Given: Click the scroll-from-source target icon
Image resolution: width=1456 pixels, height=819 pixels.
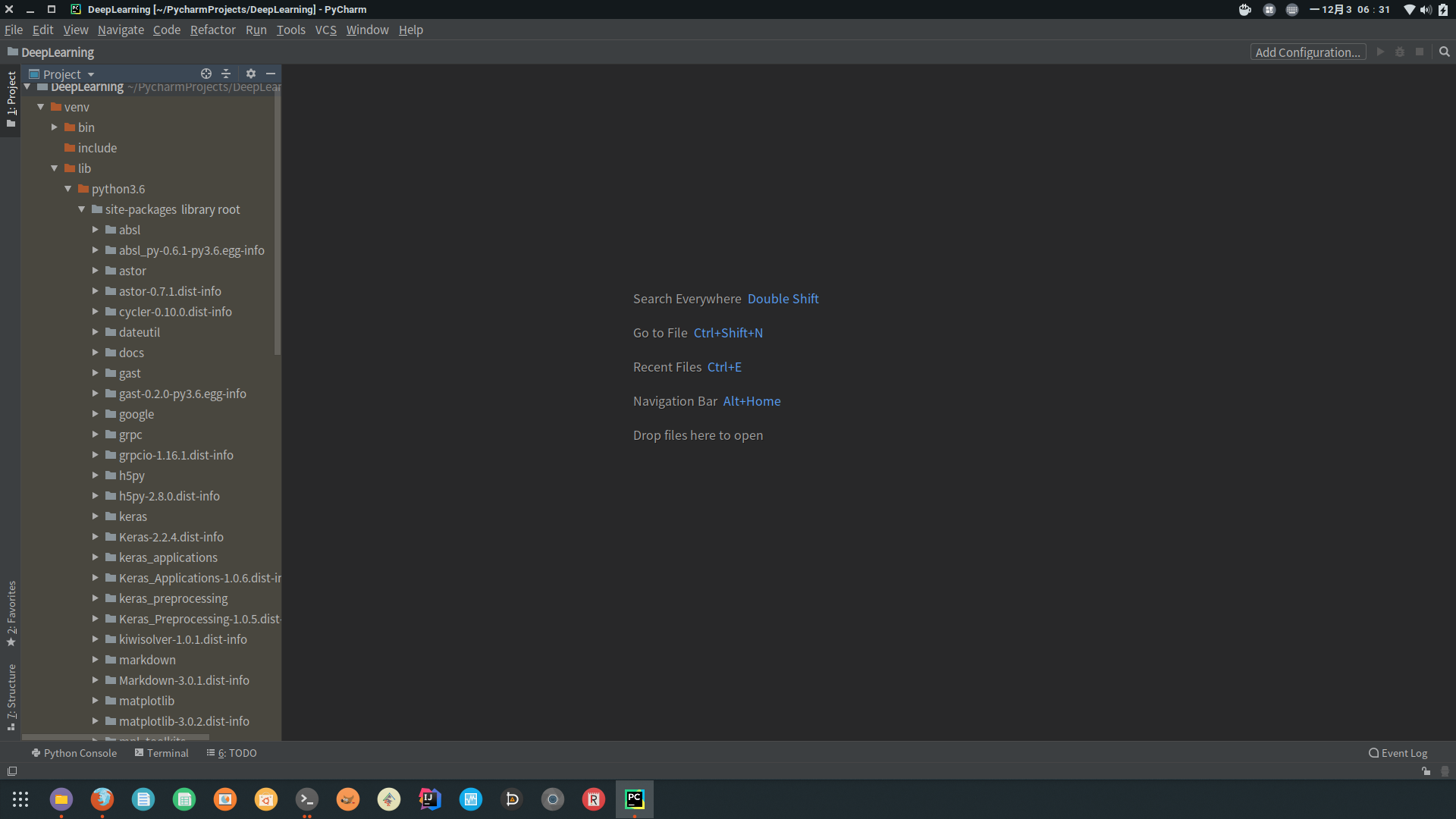Looking at the screenshot, I should (x=206, y=74).
